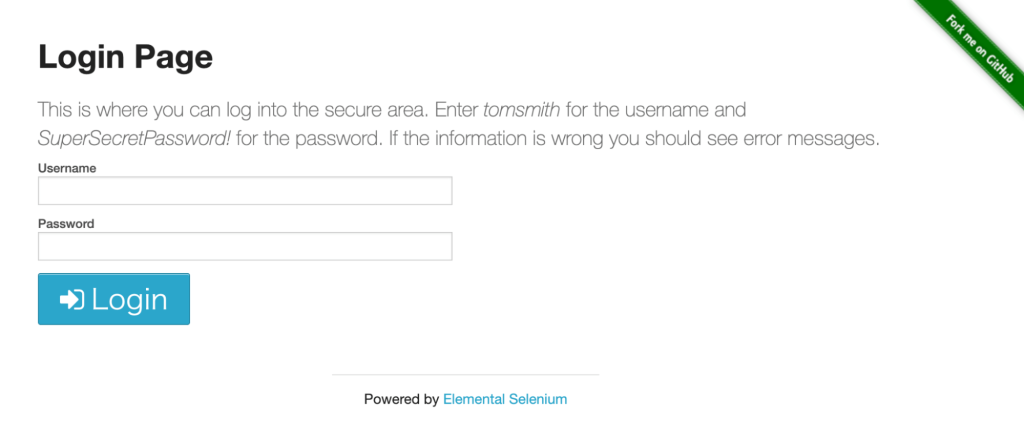Click the horizontal divider above the footer

pos(465,374)
